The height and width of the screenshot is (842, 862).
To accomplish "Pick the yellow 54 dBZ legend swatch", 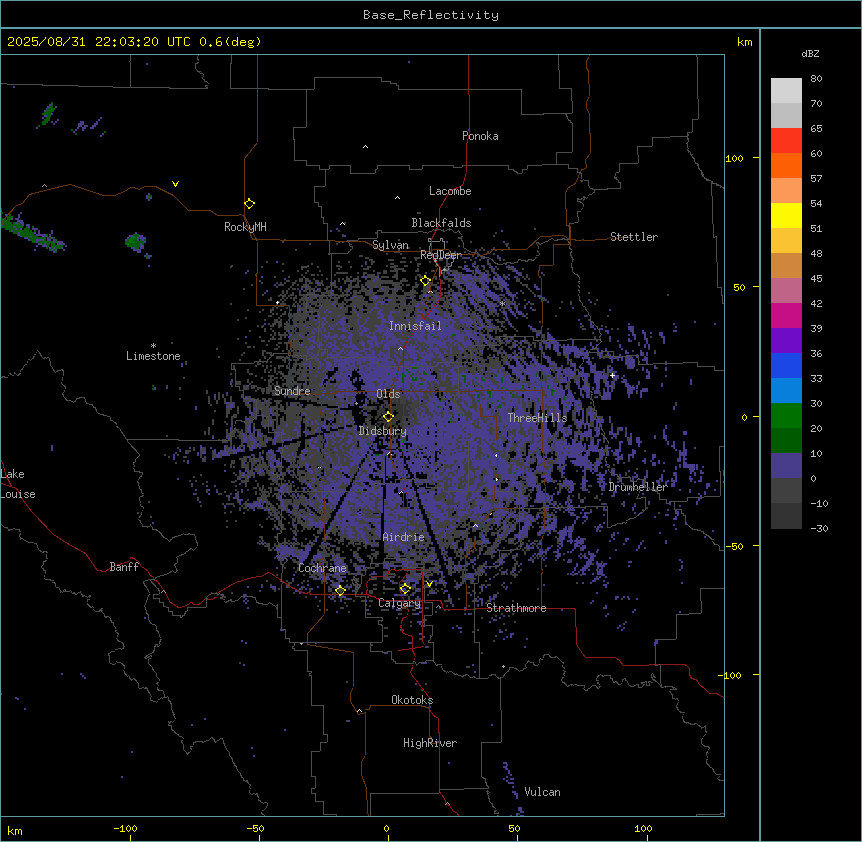I will pos(786,215).
